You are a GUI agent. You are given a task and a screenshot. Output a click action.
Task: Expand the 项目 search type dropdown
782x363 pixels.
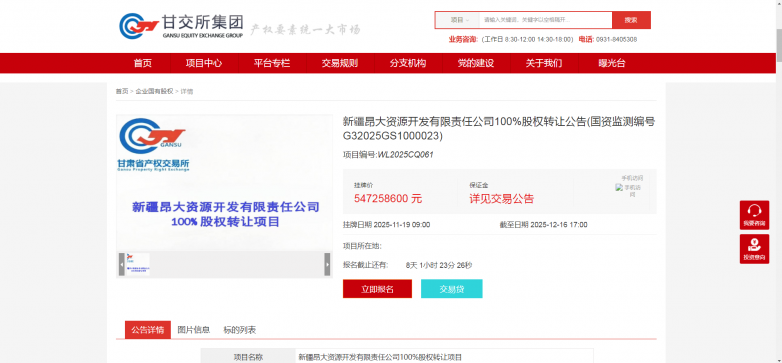click(x=458, y=20)
